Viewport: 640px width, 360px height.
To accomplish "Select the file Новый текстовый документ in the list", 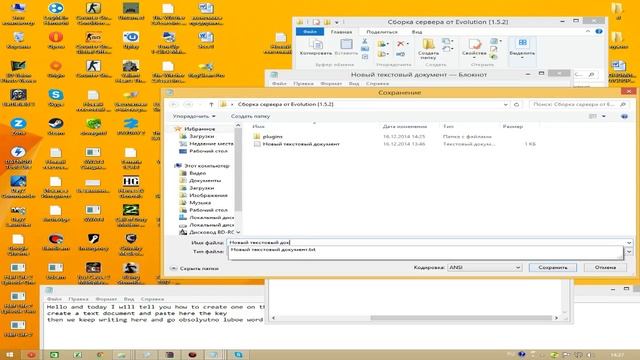I will (x=301, y=144).
